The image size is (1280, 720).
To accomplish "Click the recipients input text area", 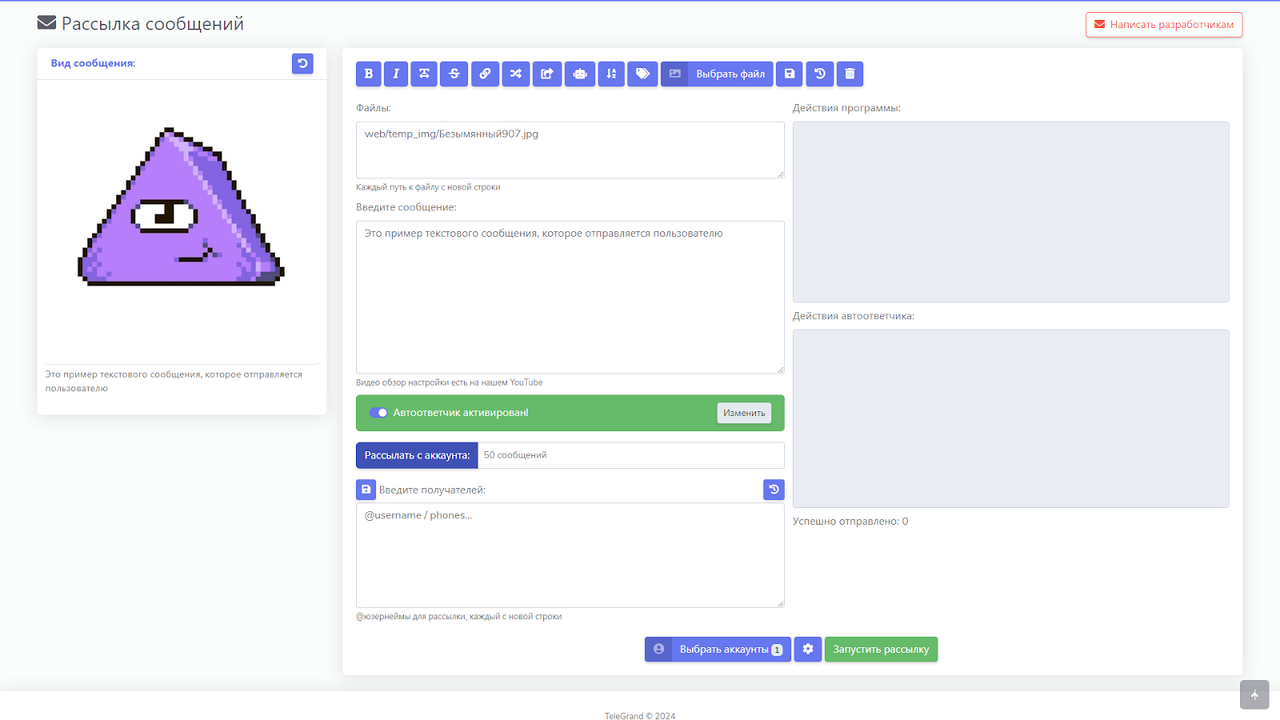I will point(570,555).
